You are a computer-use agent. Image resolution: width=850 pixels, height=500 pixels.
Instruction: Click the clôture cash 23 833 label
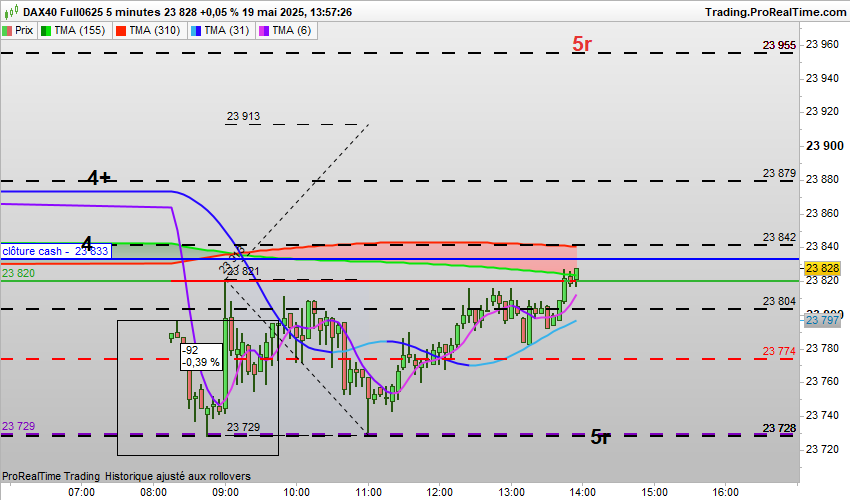55,251
